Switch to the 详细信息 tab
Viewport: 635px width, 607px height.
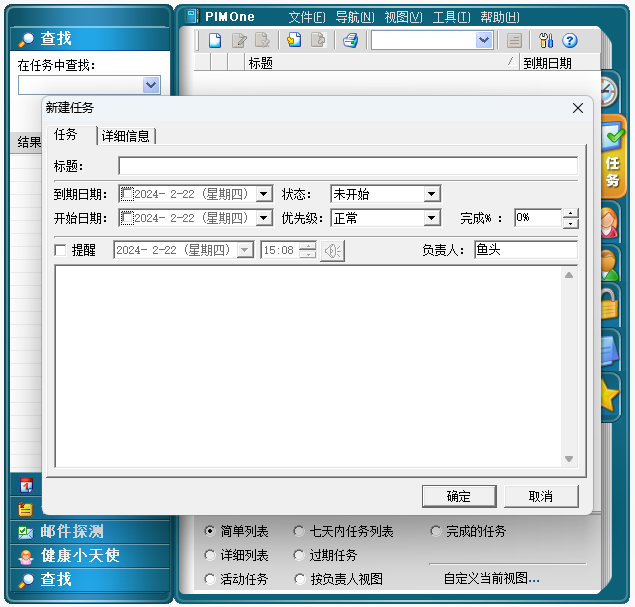tap(126, 136)
